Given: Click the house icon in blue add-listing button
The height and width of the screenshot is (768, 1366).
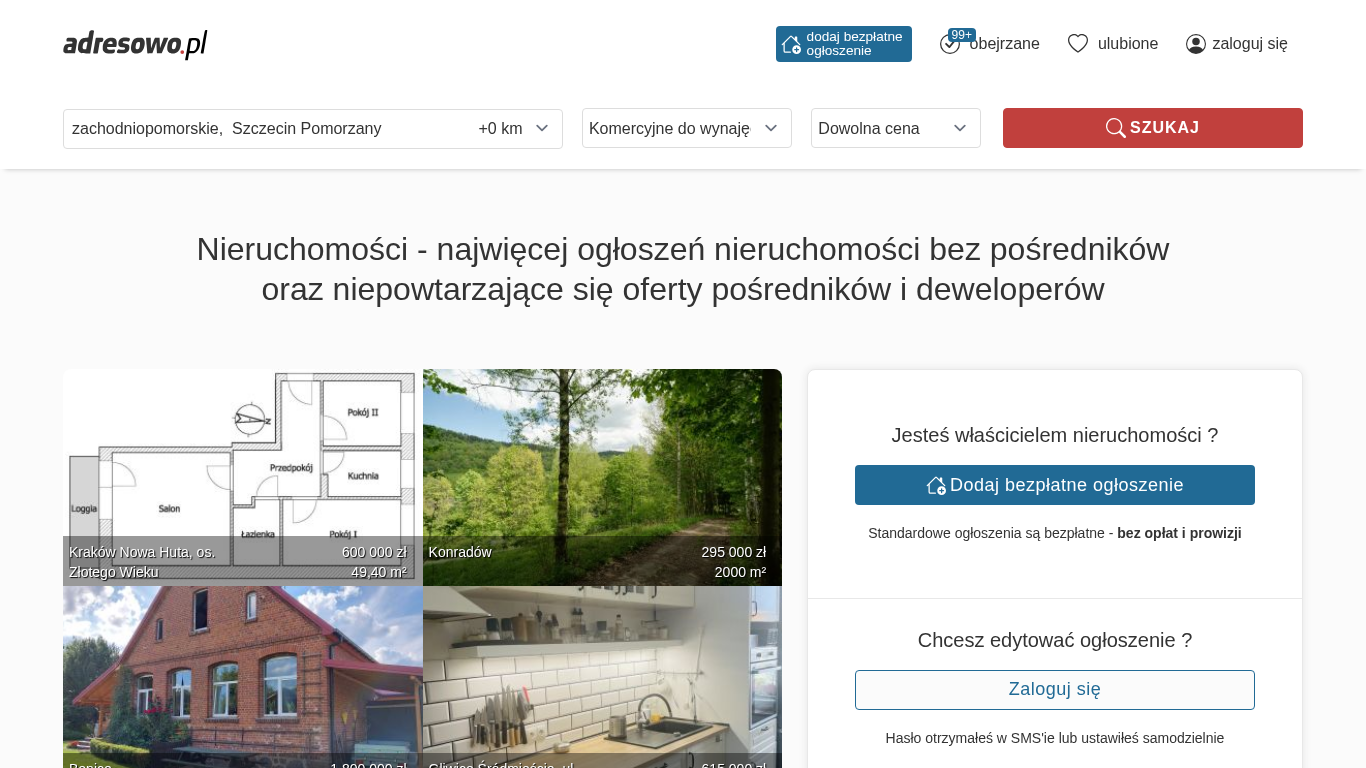Looking at the screenshot, I should click(x=936, y=485).
